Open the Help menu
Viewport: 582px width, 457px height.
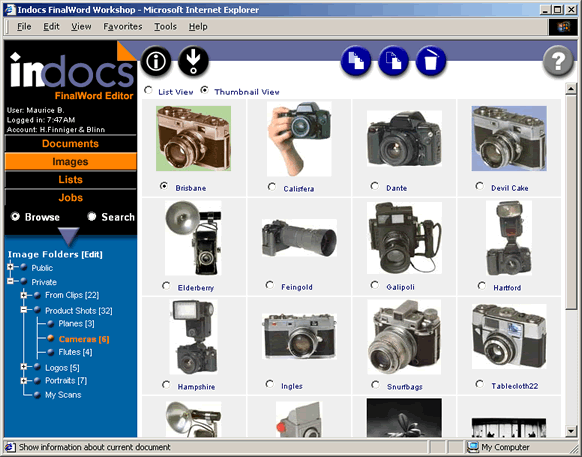click(x=198, y=27)
